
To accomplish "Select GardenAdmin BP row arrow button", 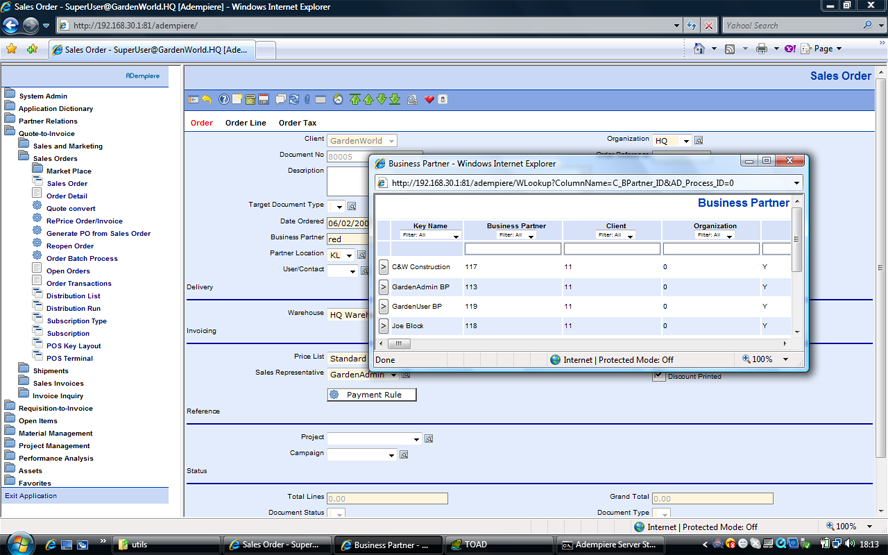I will (x=383, y=287).
